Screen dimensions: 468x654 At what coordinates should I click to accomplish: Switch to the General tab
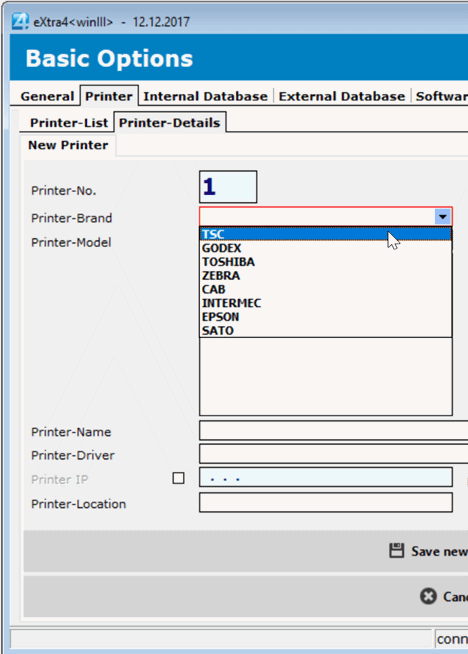click(47, 96)
